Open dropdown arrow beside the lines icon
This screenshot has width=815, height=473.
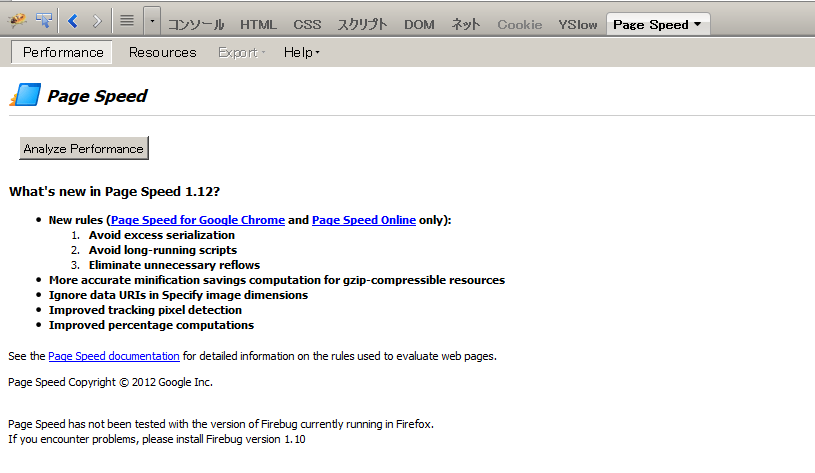151,20
